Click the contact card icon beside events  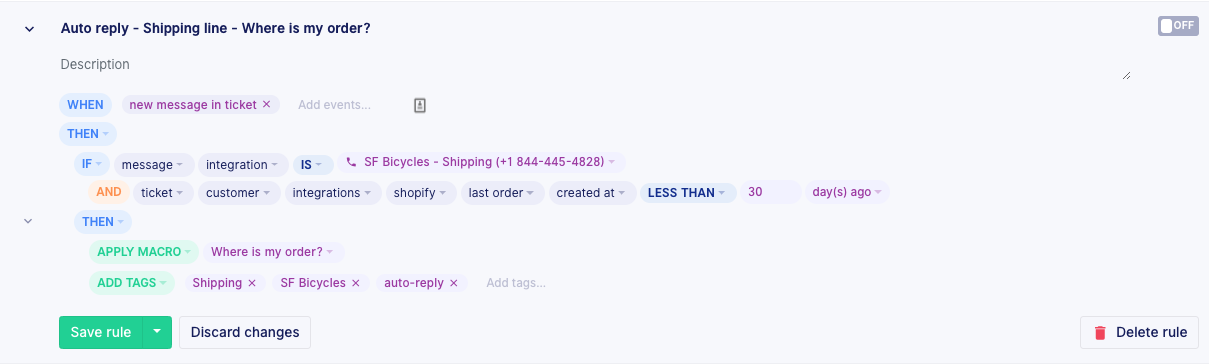[x=420, y=105]
